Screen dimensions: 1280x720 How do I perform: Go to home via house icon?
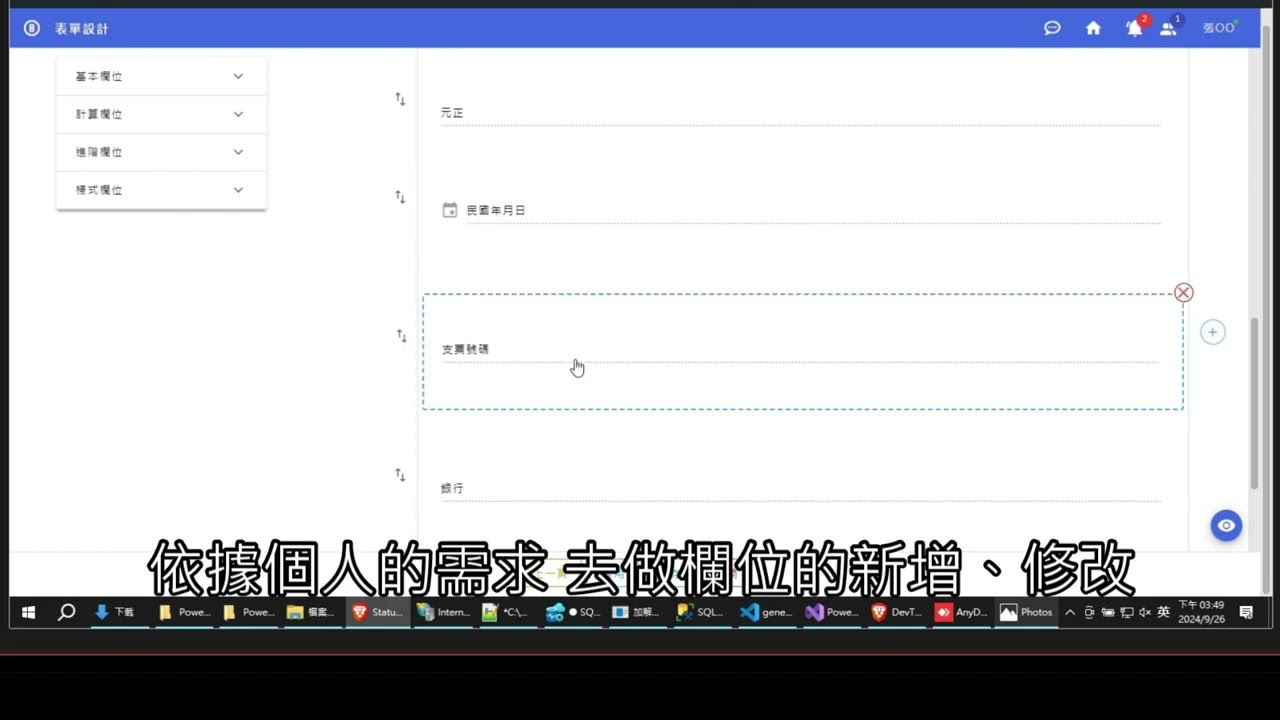[1093, 28]
